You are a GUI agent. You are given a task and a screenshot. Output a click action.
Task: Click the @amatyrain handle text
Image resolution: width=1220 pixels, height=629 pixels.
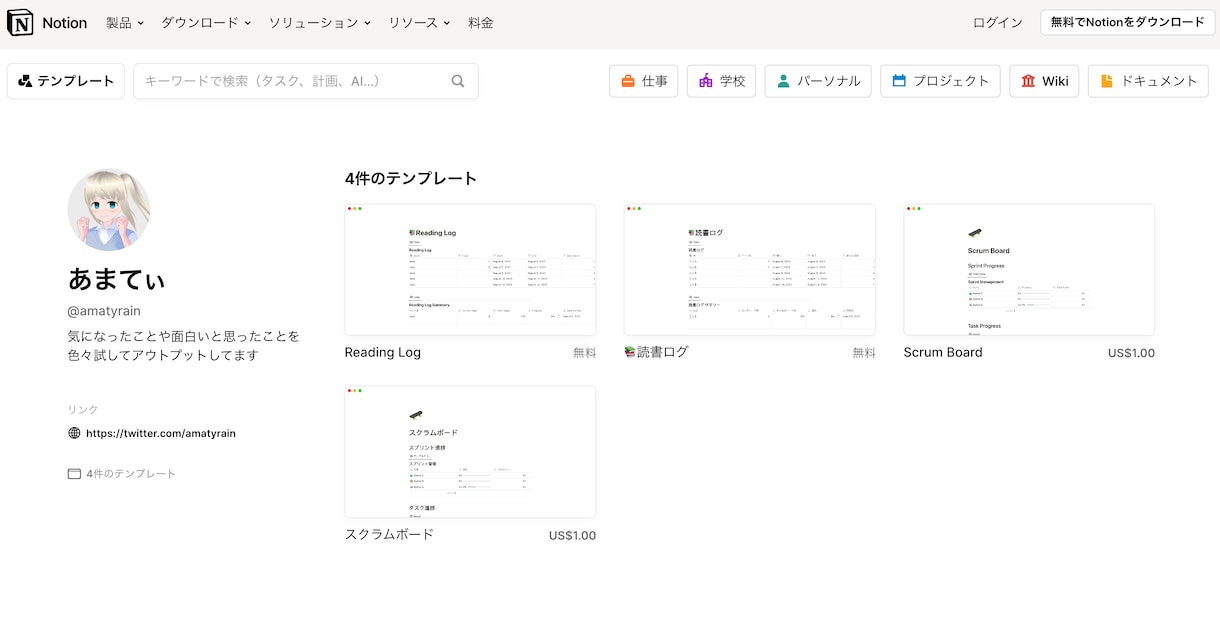click(x=104, y=311)
